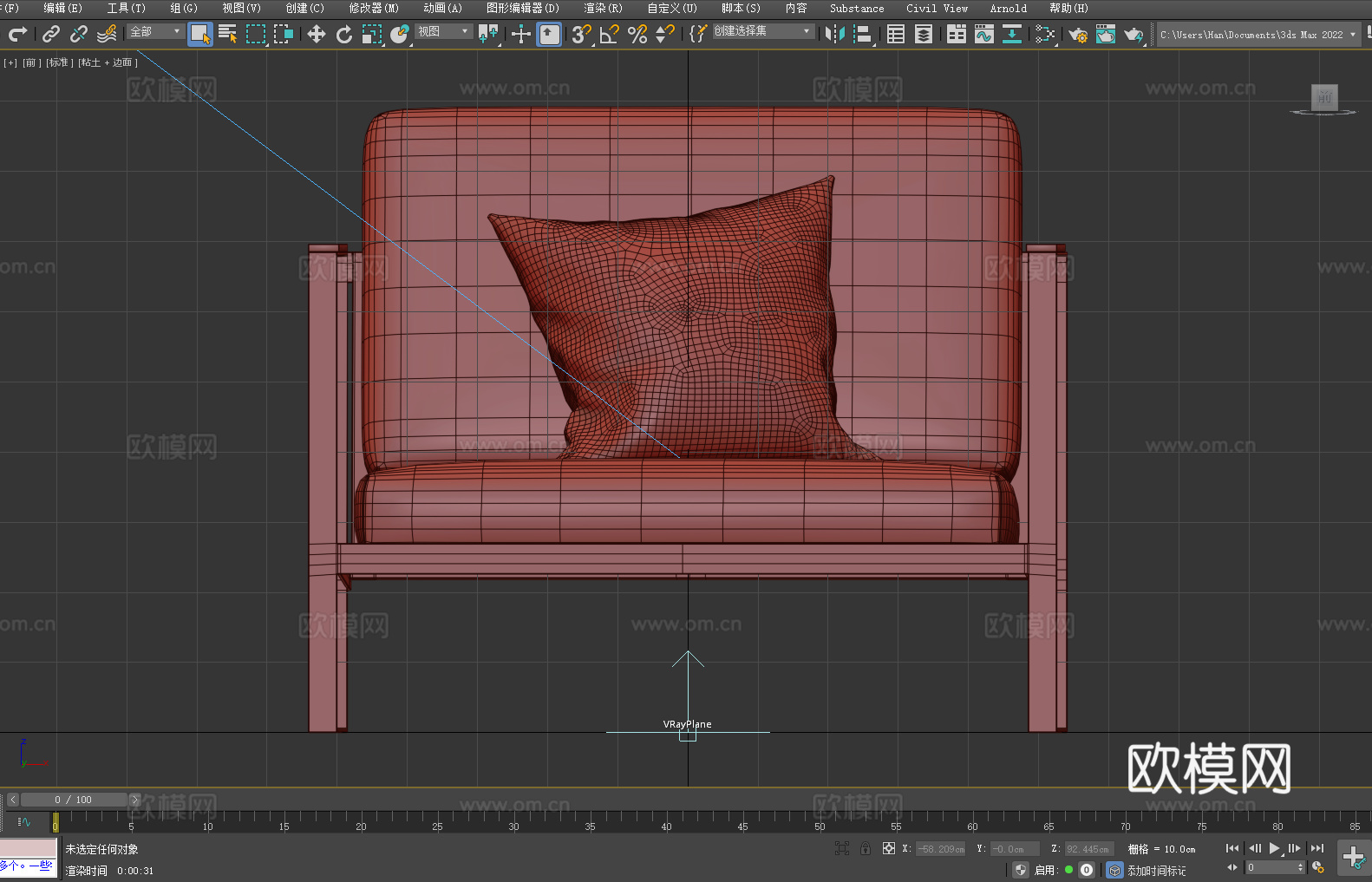This screenshot has height=882, width=1372.
Task: Select the Scale tool
Action: coord(372,34)
